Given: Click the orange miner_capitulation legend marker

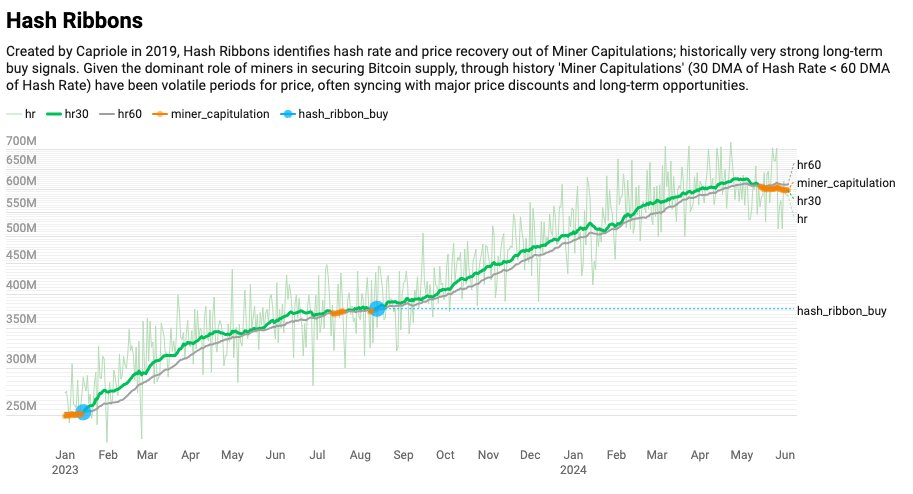Looking at the screenshot, I should [x=160, y=114].
